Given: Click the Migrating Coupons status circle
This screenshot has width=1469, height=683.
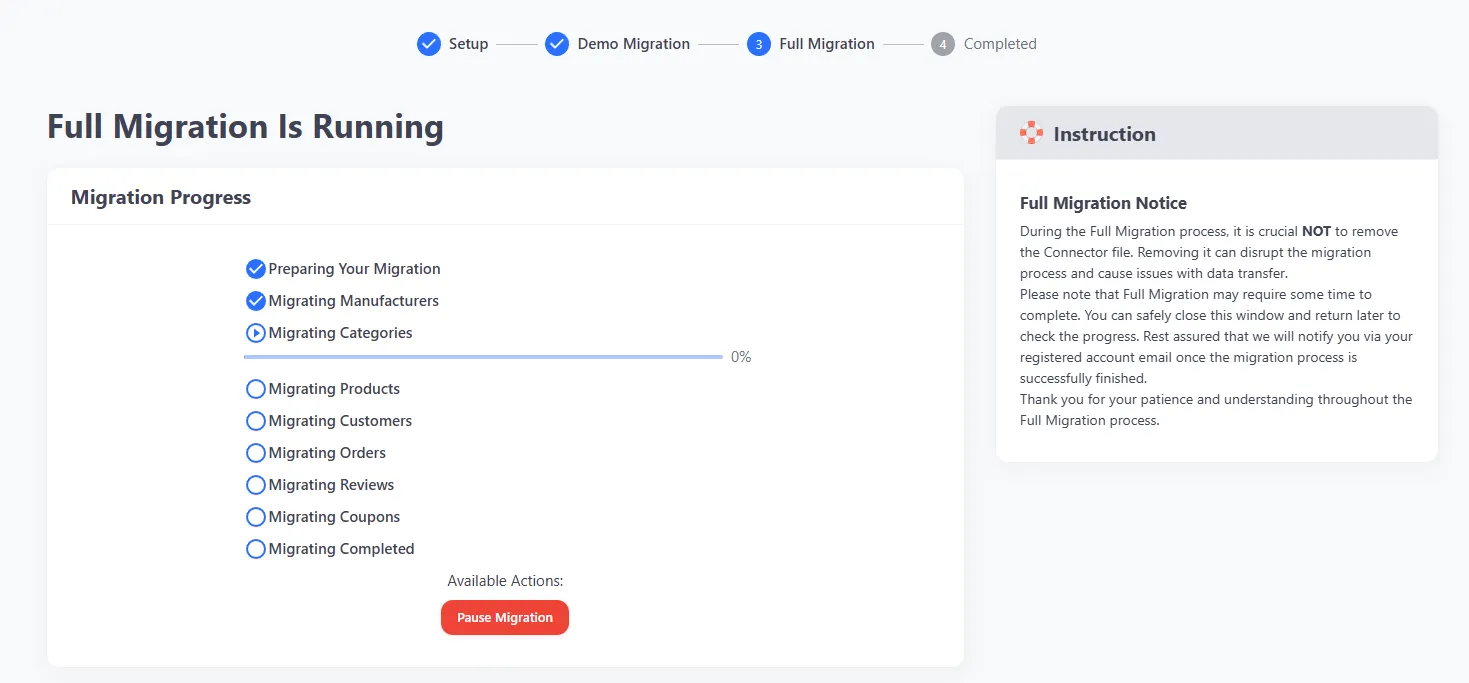Looking at the screenshot, I should tap(256, 517).
